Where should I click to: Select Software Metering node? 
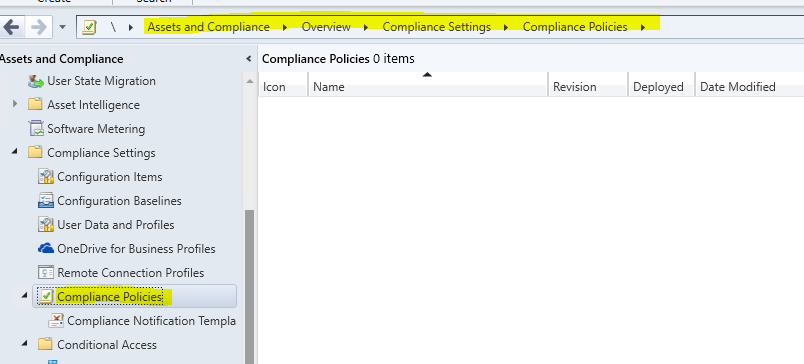pyautogui.click(x=96, y=129)
